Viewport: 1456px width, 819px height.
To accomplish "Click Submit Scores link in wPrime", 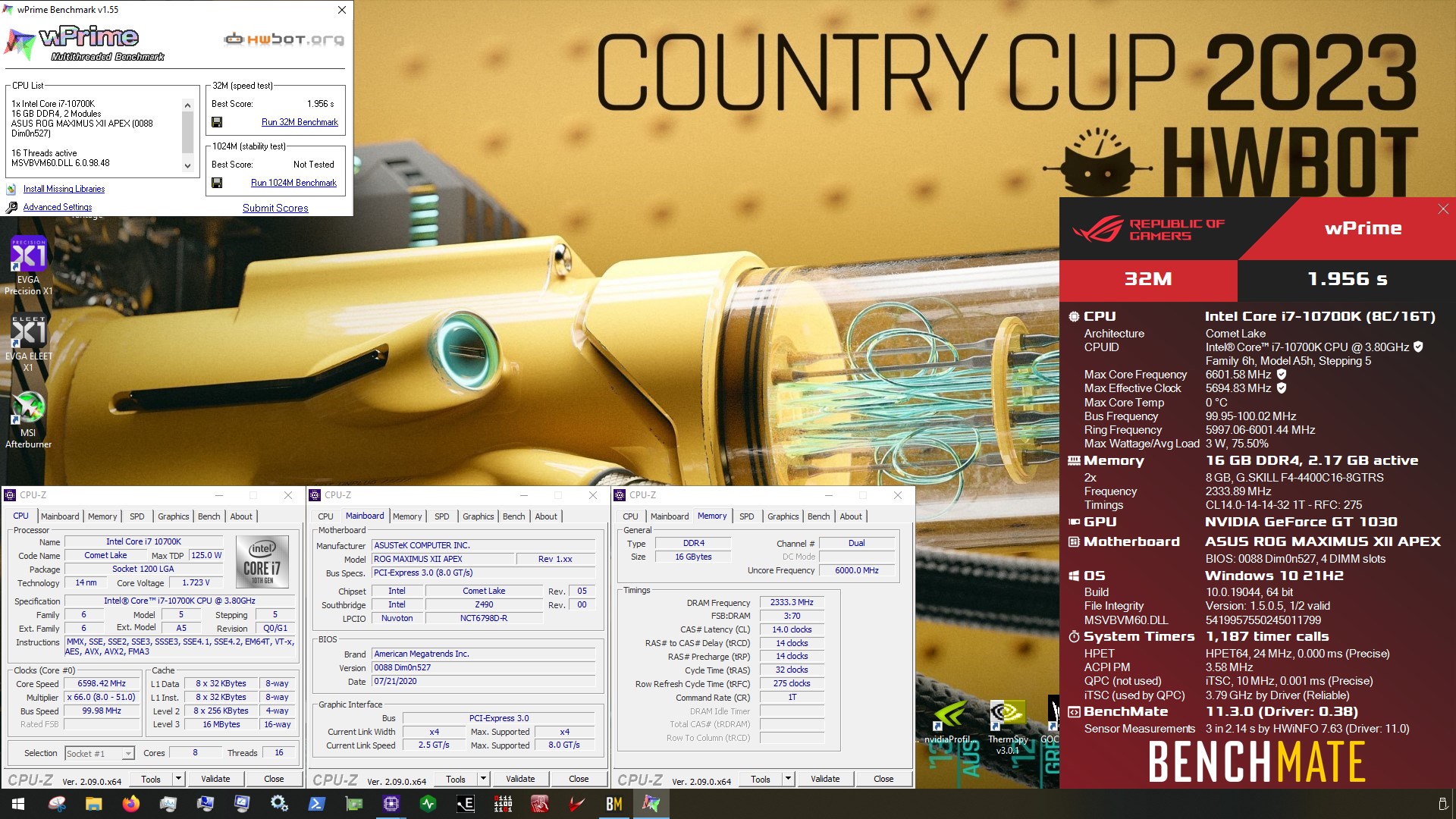I will click(275, 208).
